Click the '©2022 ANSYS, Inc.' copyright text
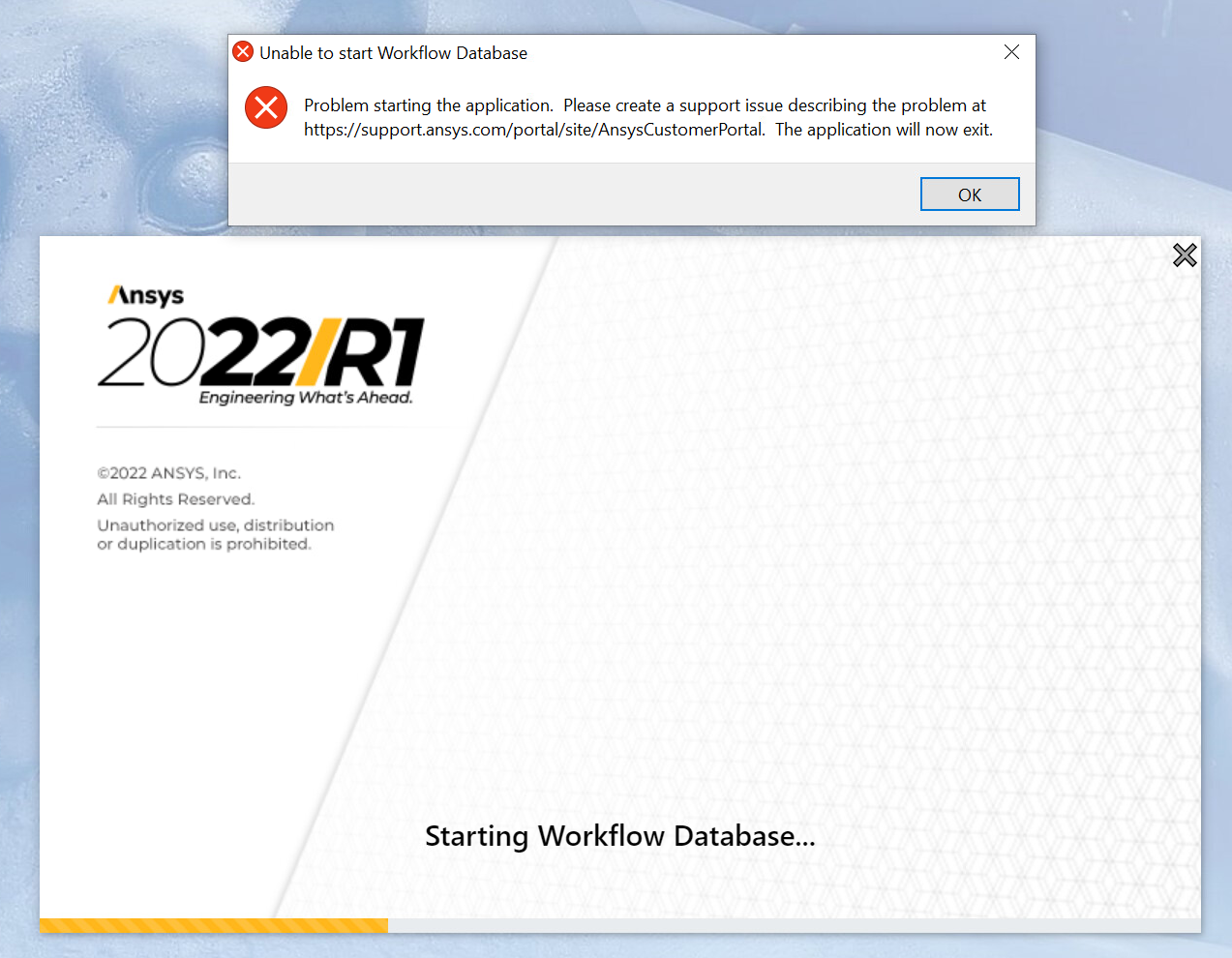 pos(169,473)
